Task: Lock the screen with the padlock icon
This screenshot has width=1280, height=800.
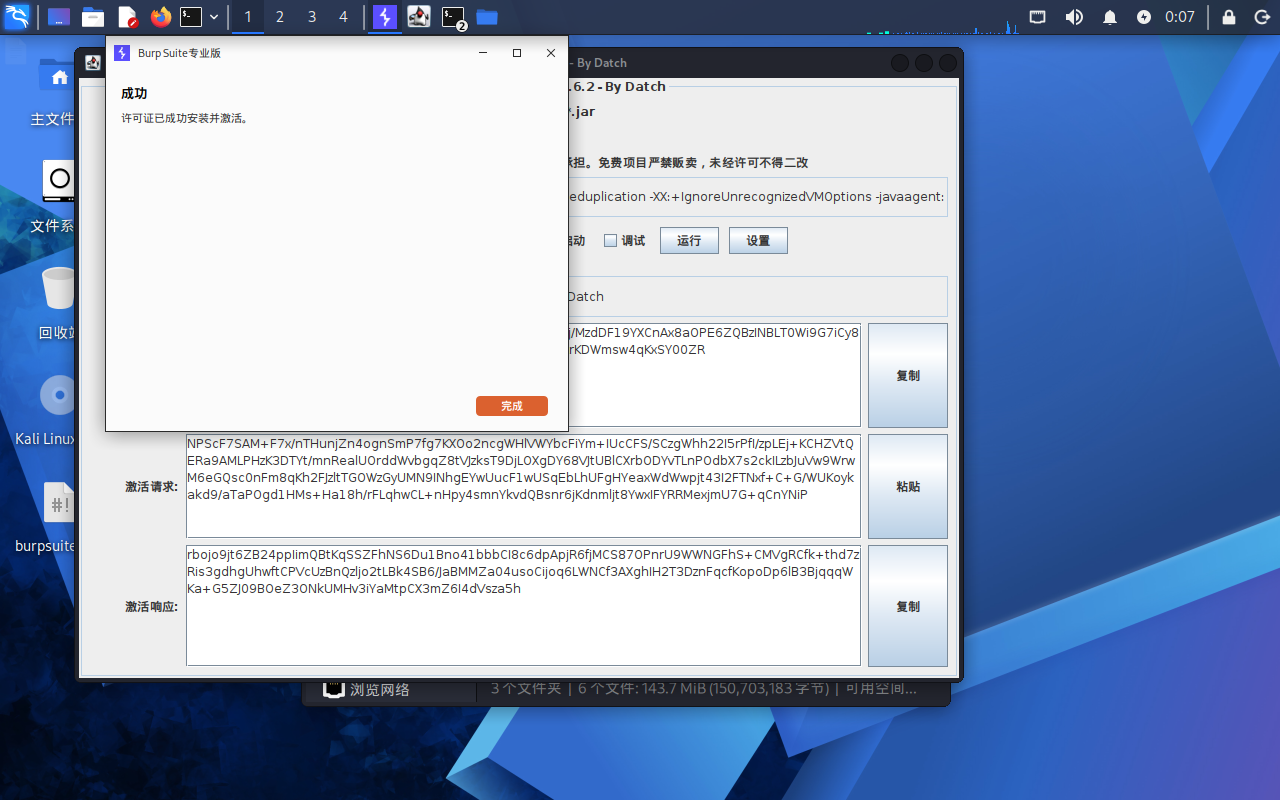Action: pyautogui.click(x=1229, y=17)
